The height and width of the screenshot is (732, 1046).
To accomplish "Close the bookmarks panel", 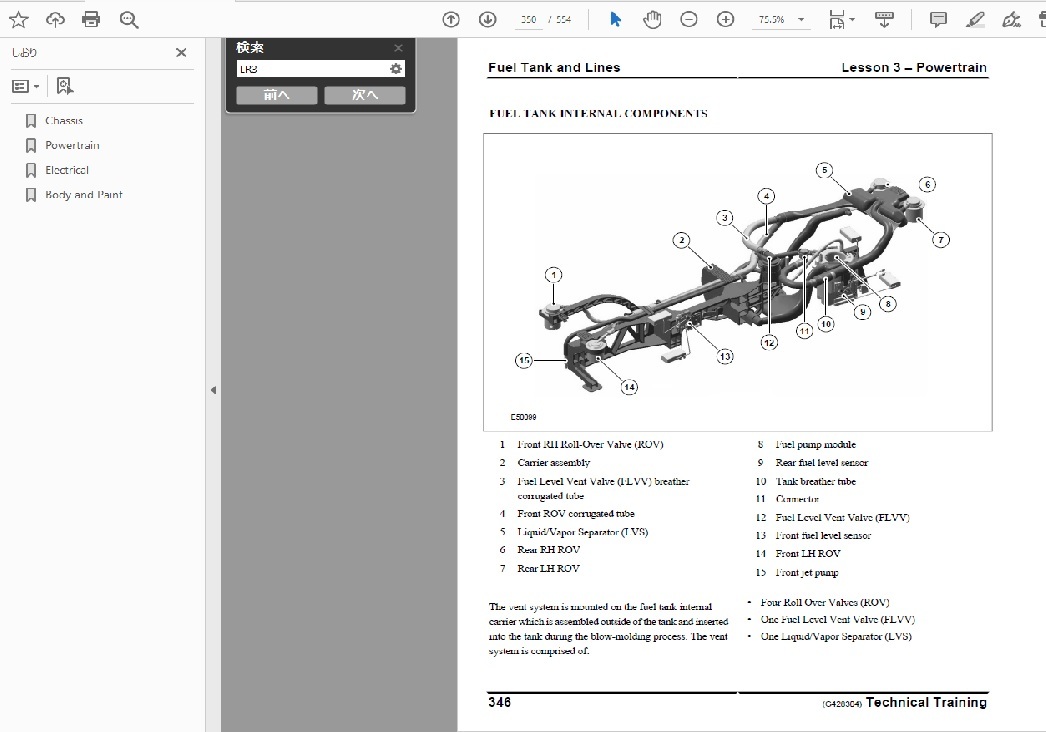I will (x=181, y=52).
